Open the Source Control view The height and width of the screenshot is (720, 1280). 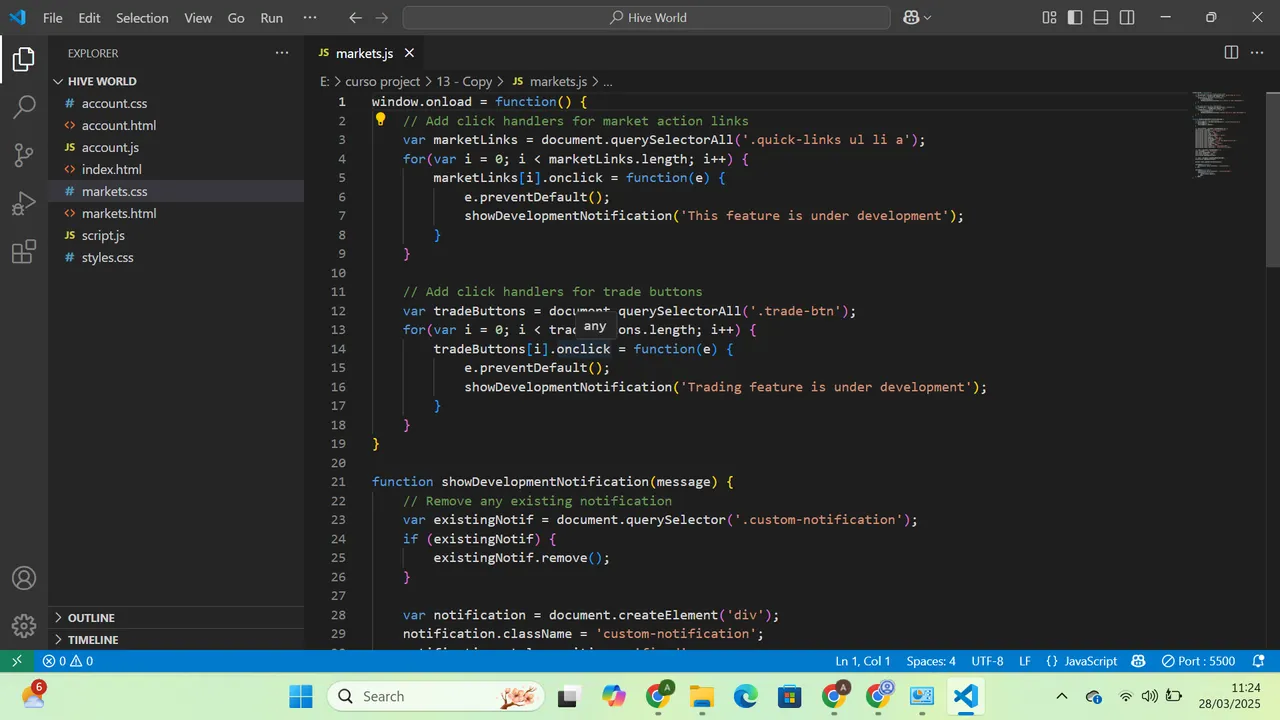tap(24, 155)
